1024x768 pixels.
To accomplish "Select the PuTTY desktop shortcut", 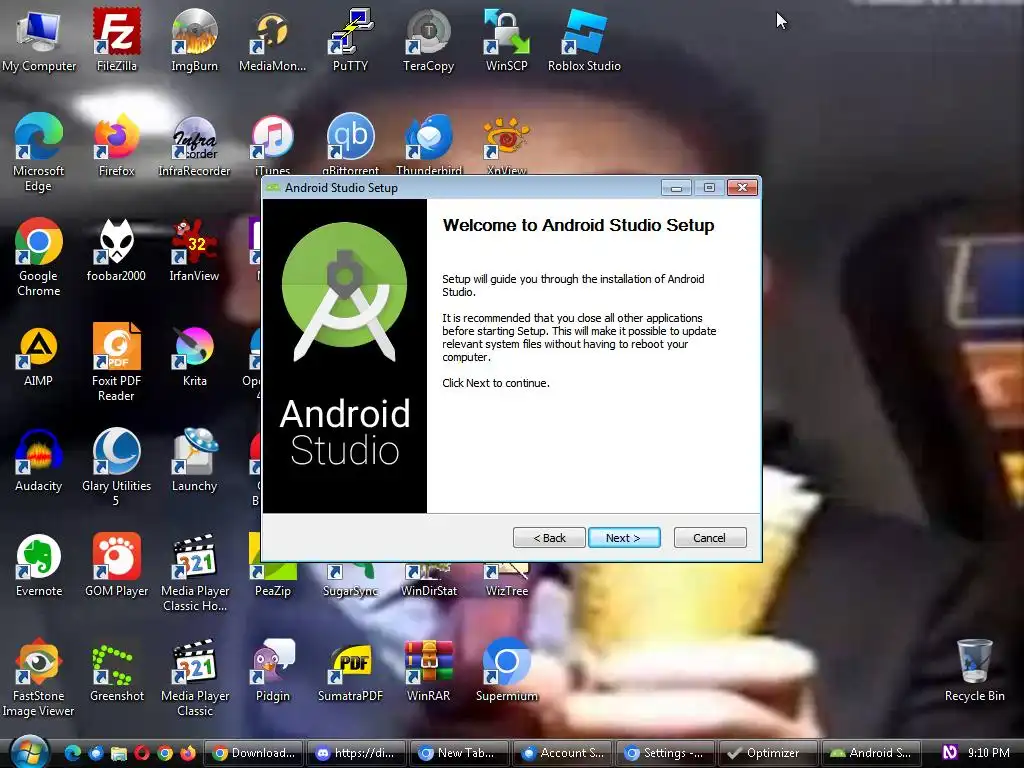I will (350, 41).
